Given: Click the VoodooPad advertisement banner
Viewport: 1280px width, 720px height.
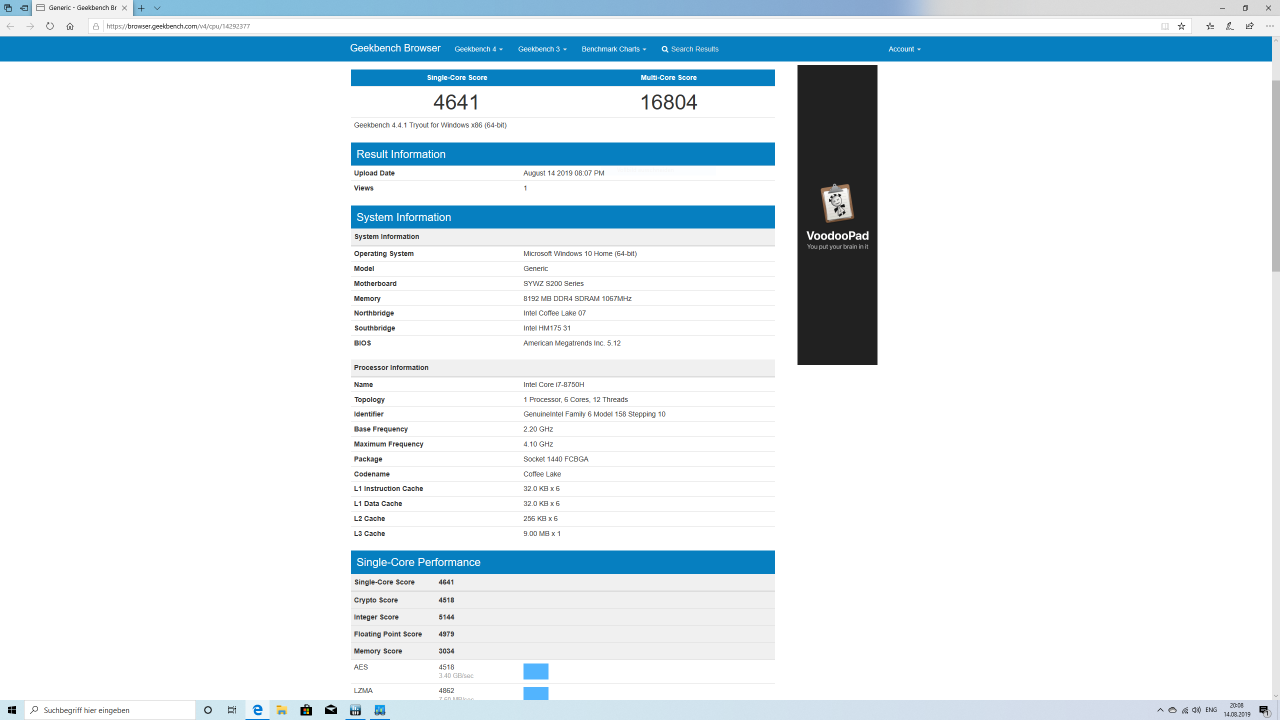Looking at the screenshot, I should 837,215.
